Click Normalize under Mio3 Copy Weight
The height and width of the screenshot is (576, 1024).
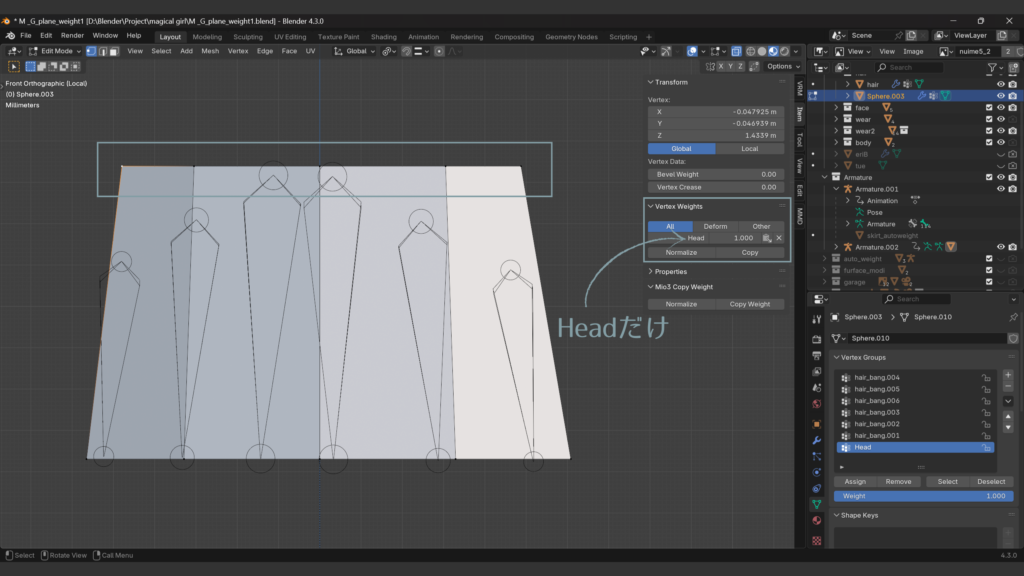click(x=681, y=304)
